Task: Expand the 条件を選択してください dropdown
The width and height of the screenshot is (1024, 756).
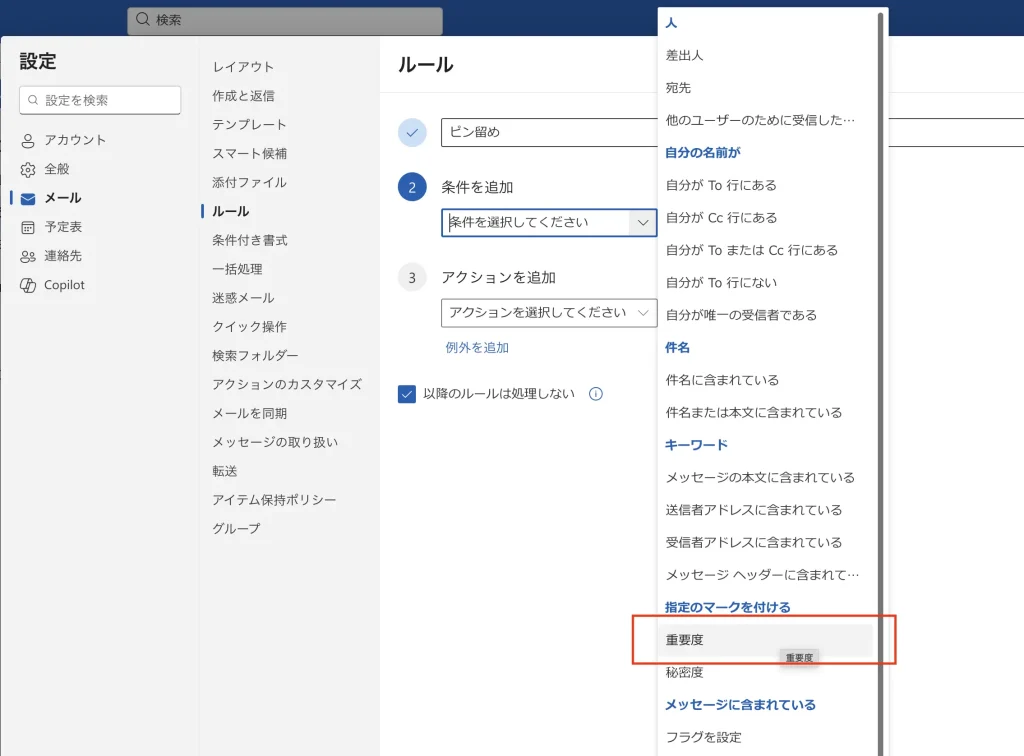Action: 548,223
